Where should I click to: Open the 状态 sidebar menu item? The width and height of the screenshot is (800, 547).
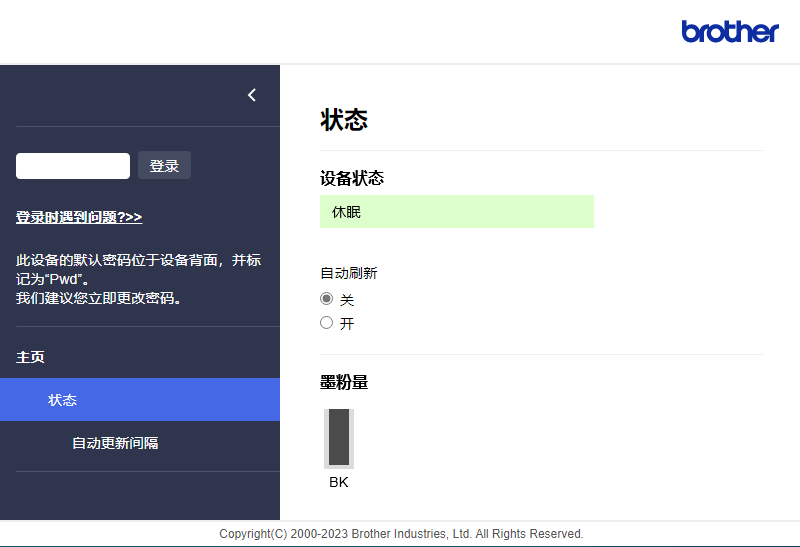coord(63,400)
